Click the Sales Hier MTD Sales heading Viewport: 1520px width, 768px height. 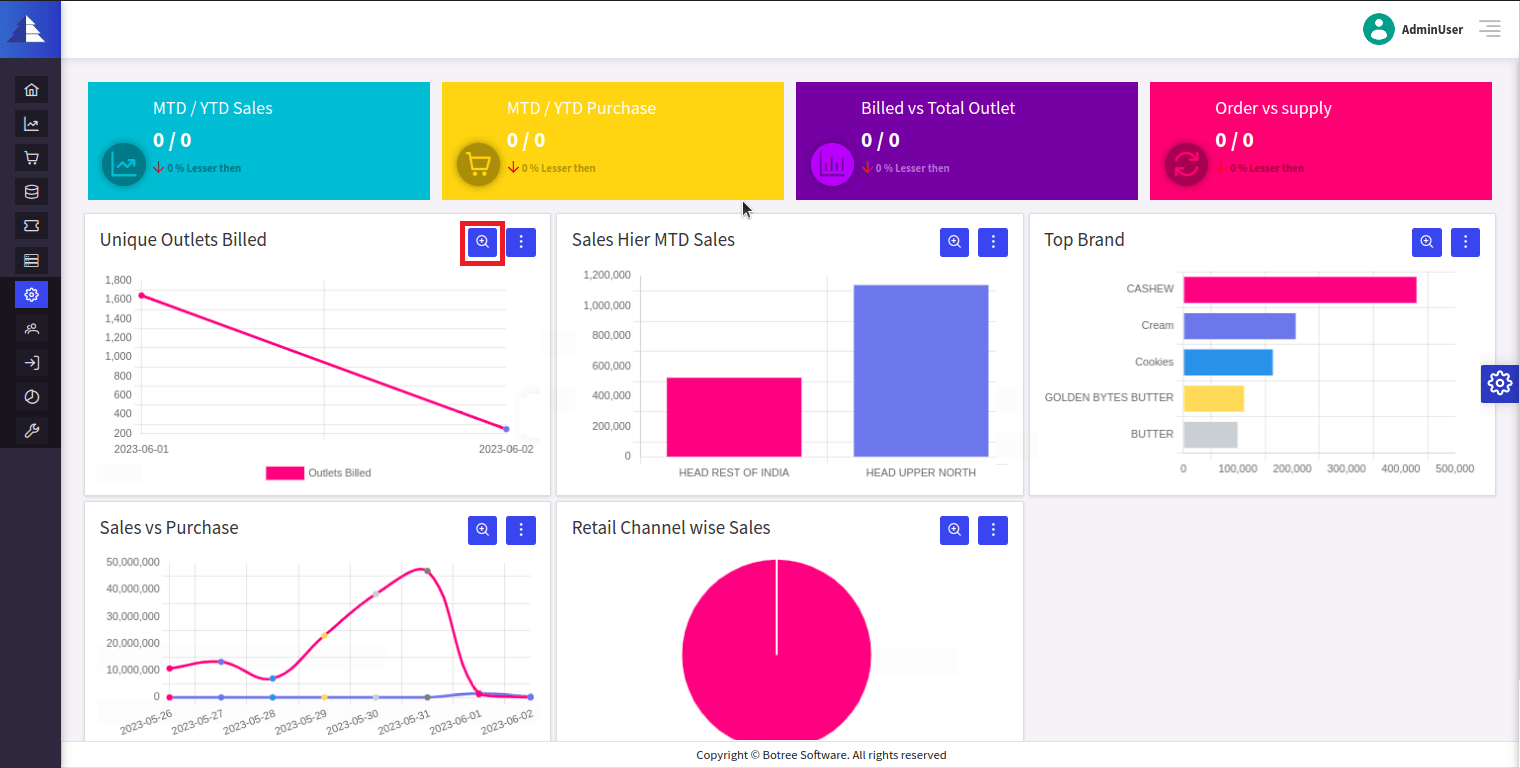click(x=653, y=240)
